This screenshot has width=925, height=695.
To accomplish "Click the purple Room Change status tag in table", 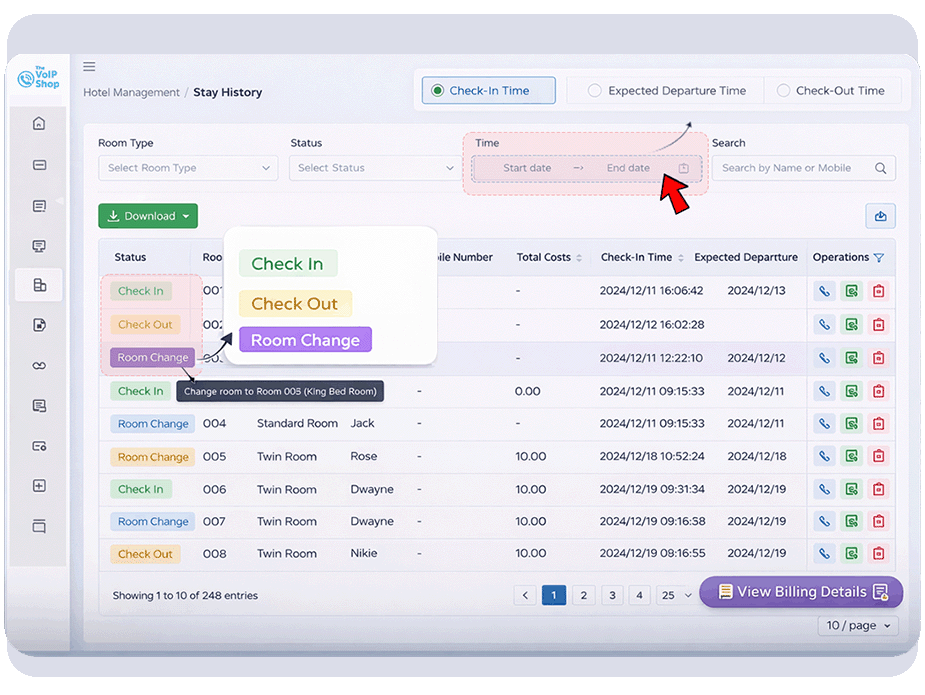I will pyautogui.click(x=152, y=358).
